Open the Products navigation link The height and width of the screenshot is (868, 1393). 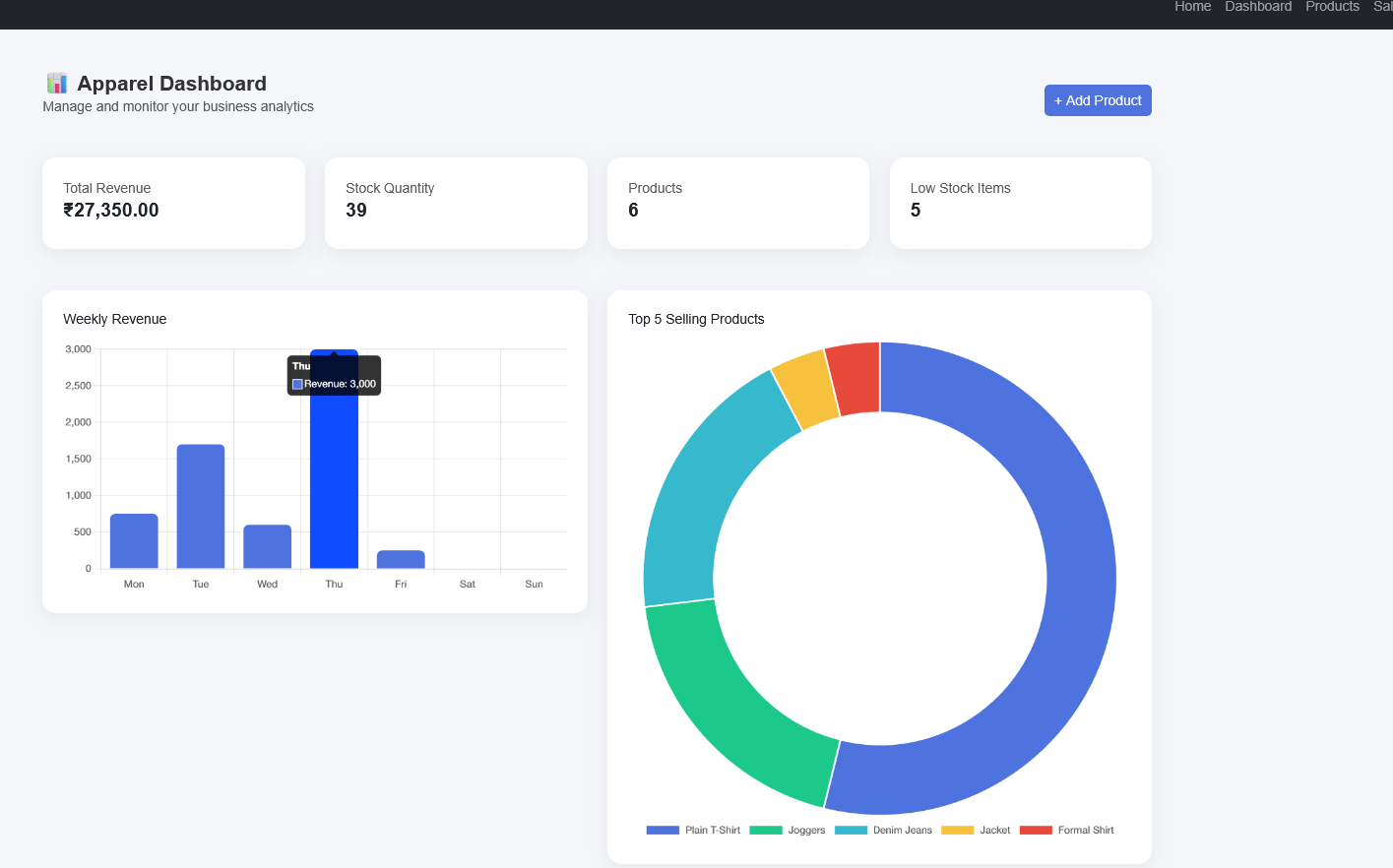pos(1331,7)
